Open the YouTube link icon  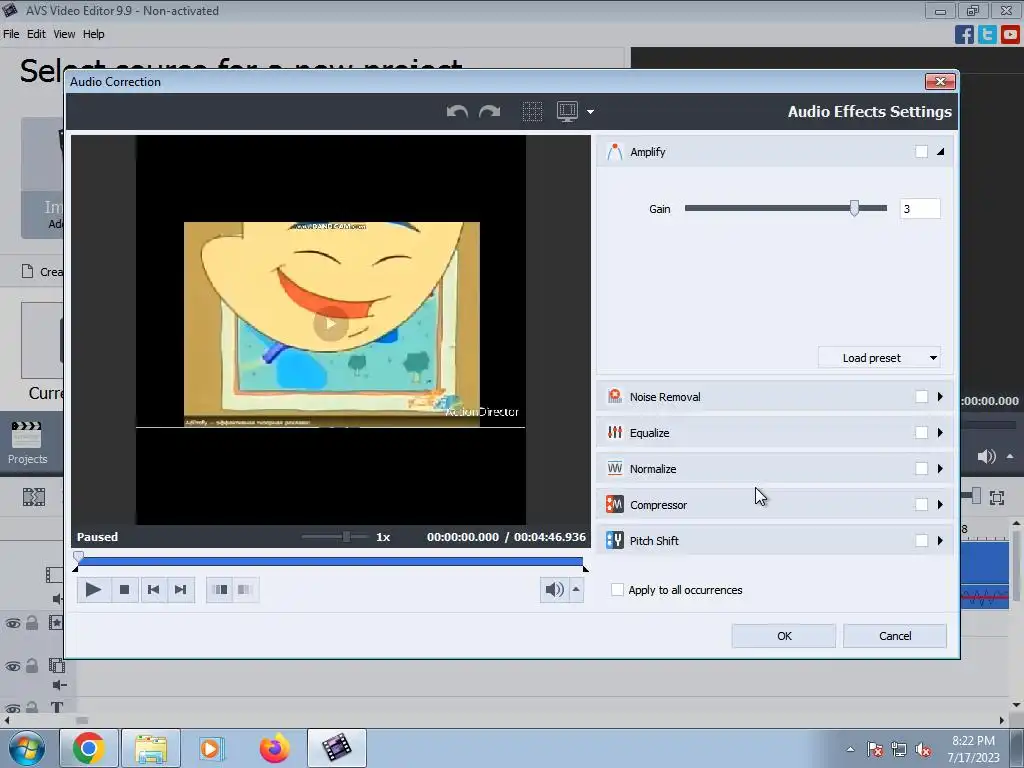click(x=1010, y=34)
